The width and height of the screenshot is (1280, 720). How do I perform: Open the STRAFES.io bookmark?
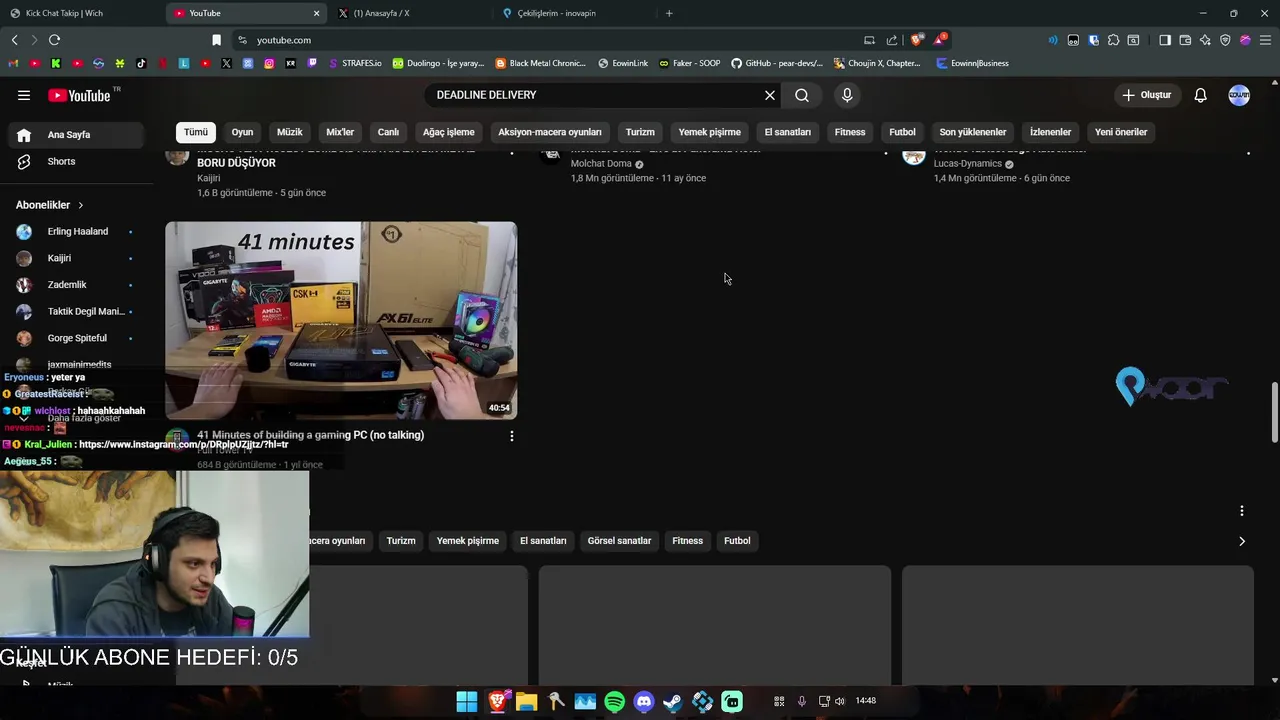pyautogui.click(x=354, y=63)
